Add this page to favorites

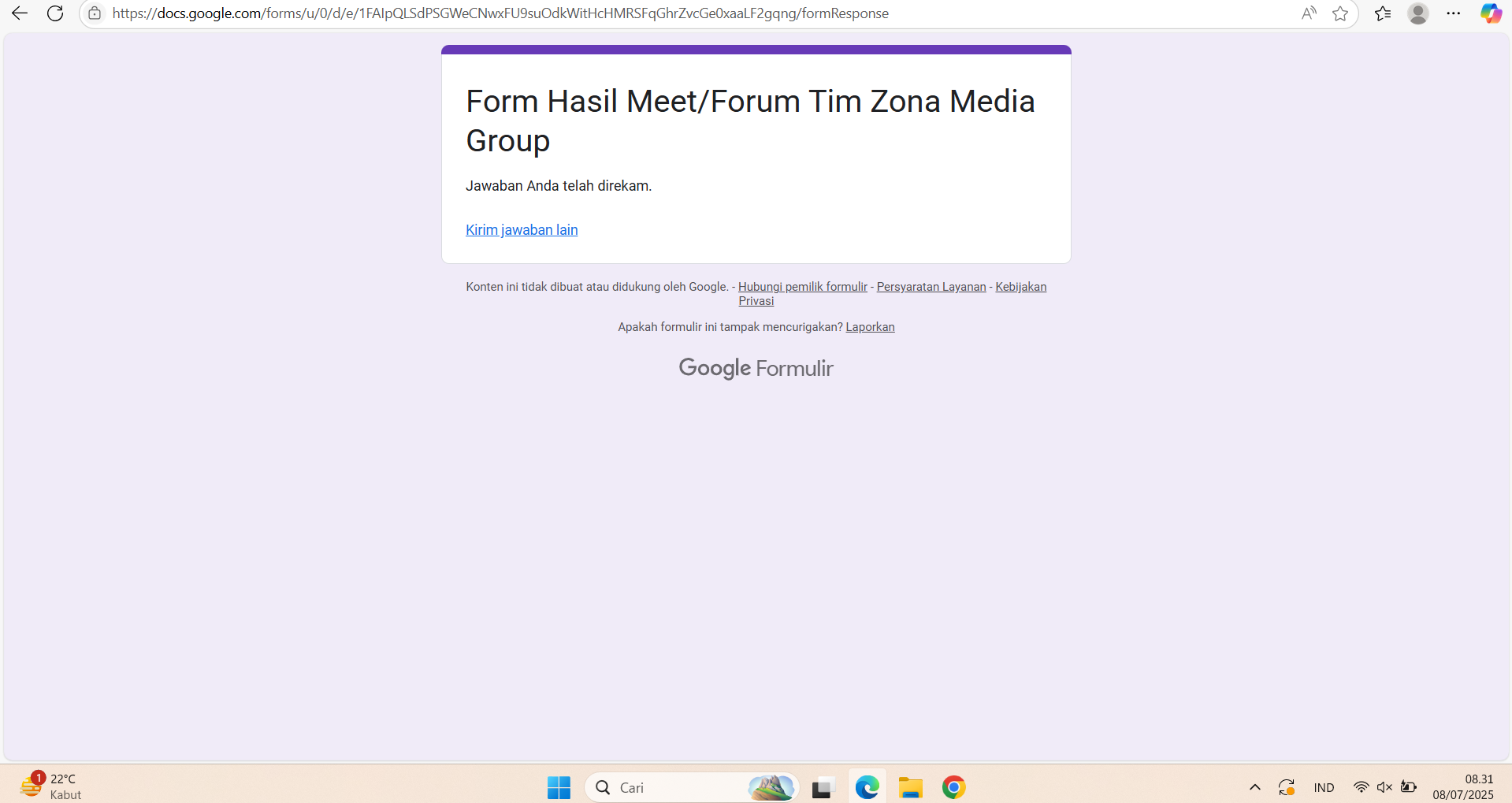click(1341, 13)
